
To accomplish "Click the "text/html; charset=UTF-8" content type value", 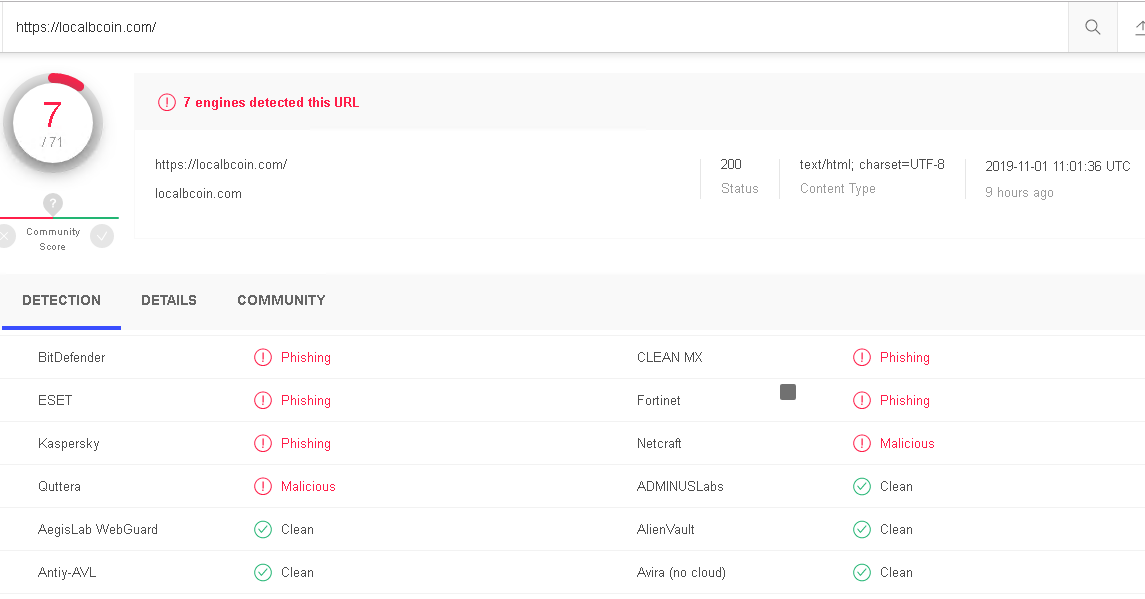I will click(872, 164).
